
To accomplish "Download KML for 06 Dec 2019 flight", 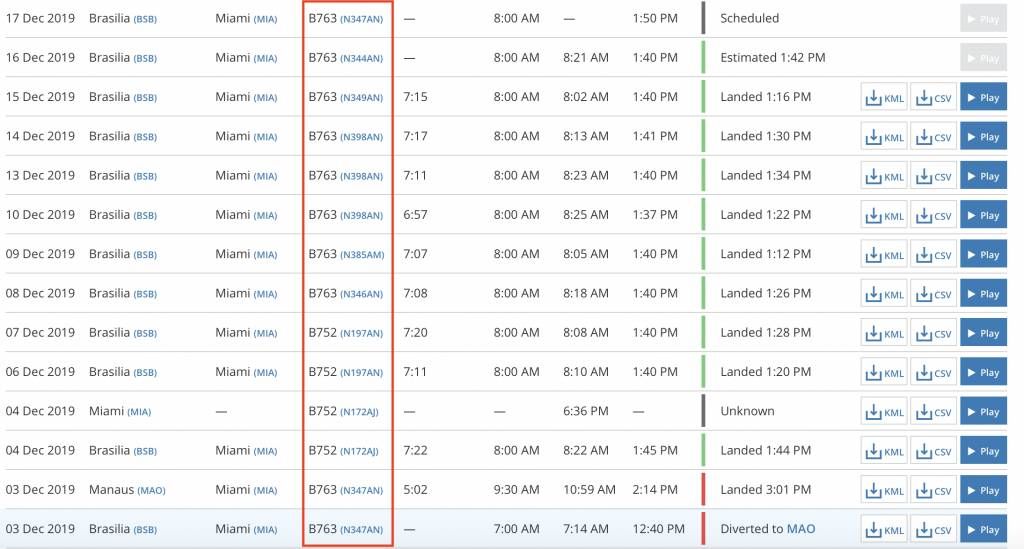I will (x=884, y=372).
